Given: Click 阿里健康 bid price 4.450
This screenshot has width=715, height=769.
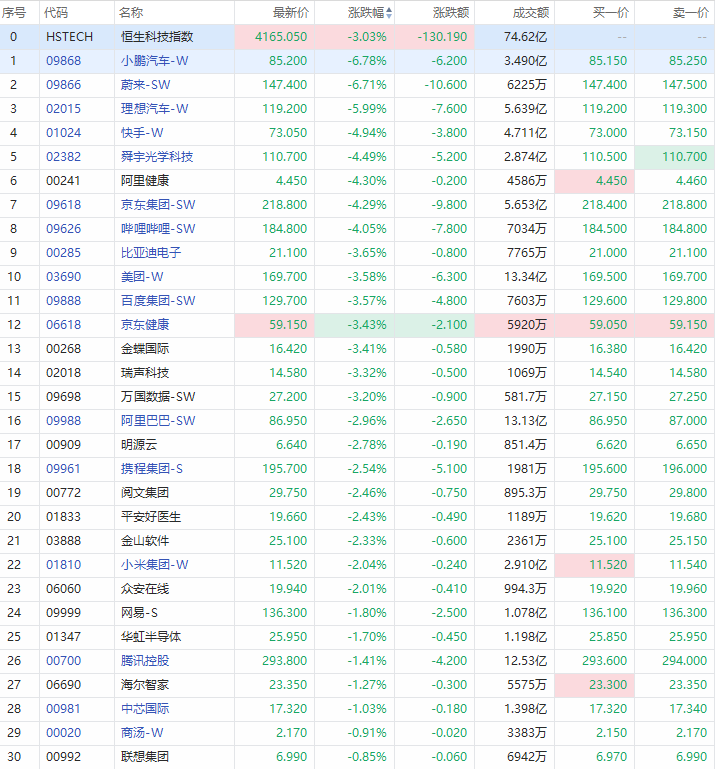Looking at the screenshot, I should point(612,181).
